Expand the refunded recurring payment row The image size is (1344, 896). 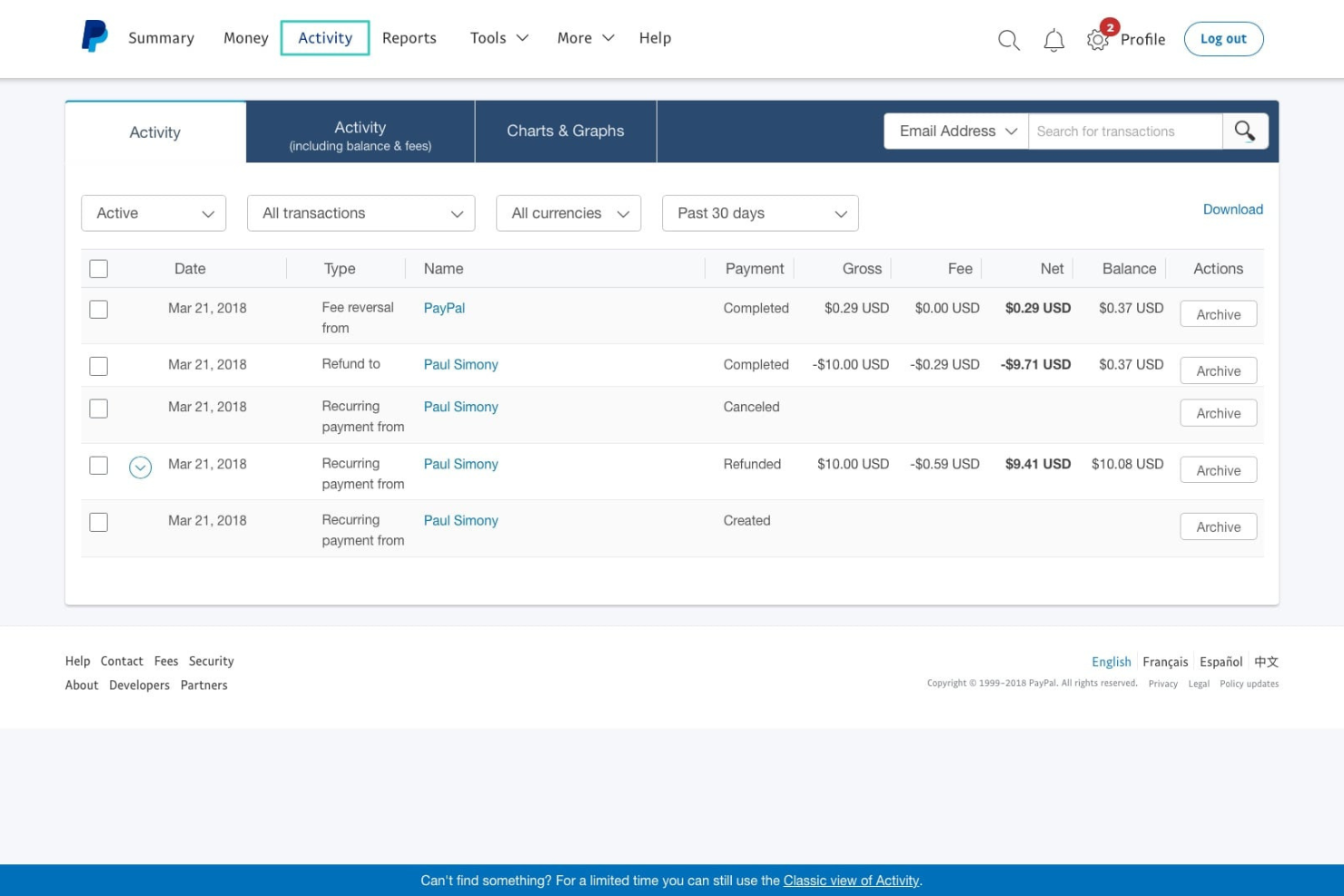(141, 468)
